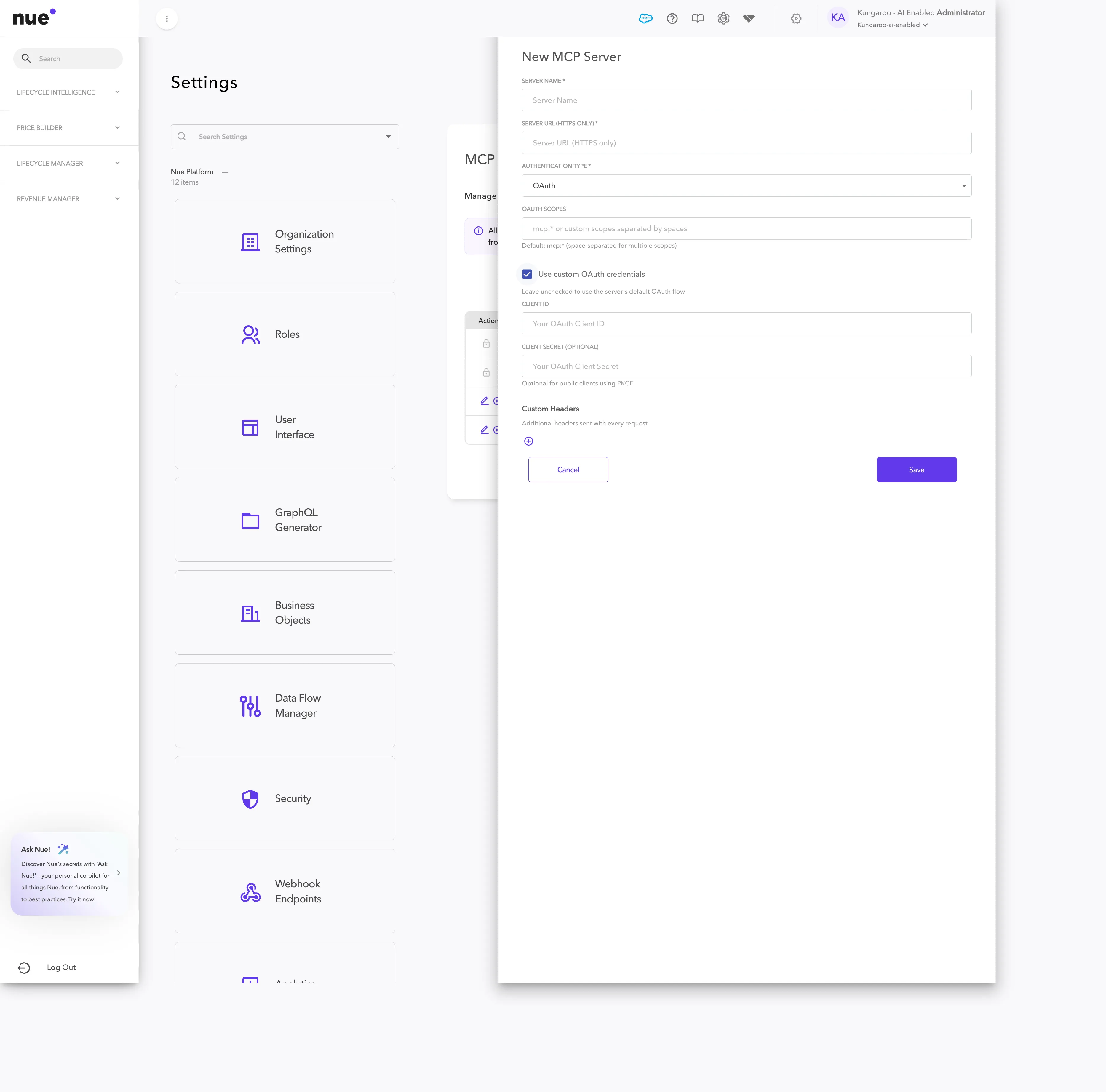Image resolution: width=1106 pixels, height=1092 pixels.
Task: Click the Cancel button
Action: coord(568,469)
